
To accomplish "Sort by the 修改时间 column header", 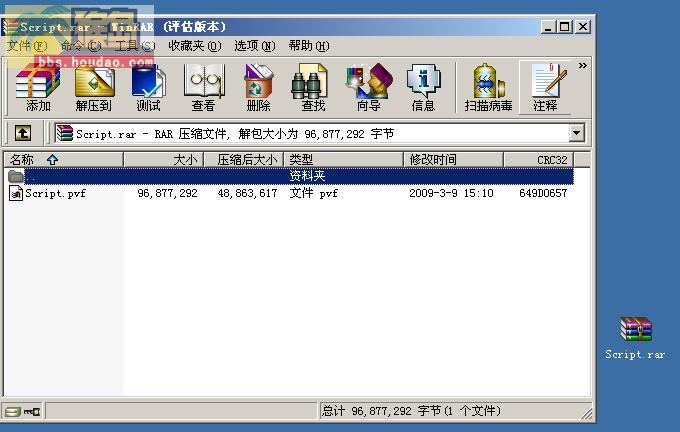I will coord(454,160).
